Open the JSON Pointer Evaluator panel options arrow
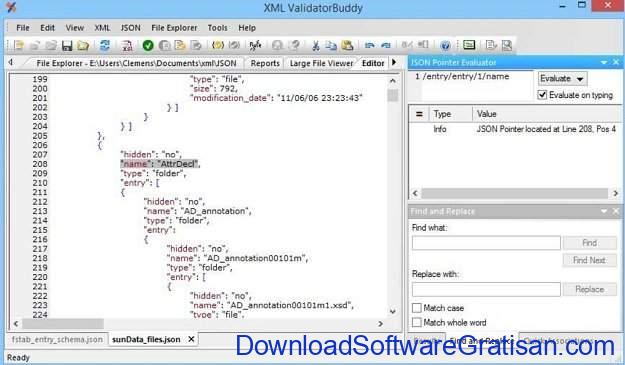This screenshot has height=365, width=625. [604, 62]
